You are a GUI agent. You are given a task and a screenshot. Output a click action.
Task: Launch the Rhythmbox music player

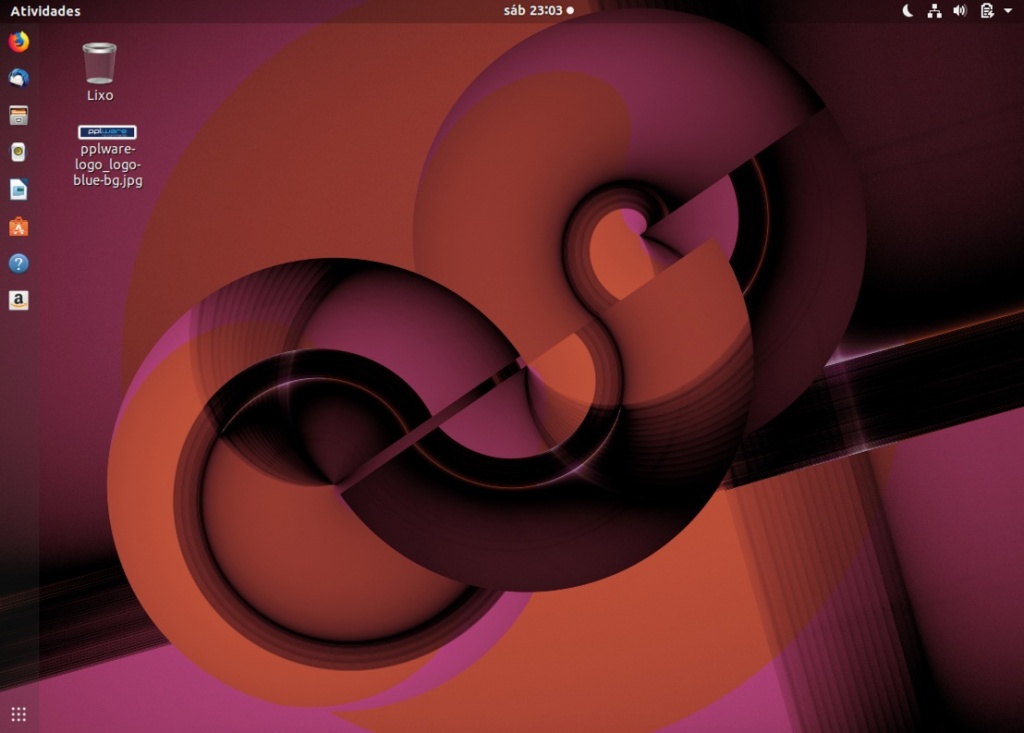(18, 152)
